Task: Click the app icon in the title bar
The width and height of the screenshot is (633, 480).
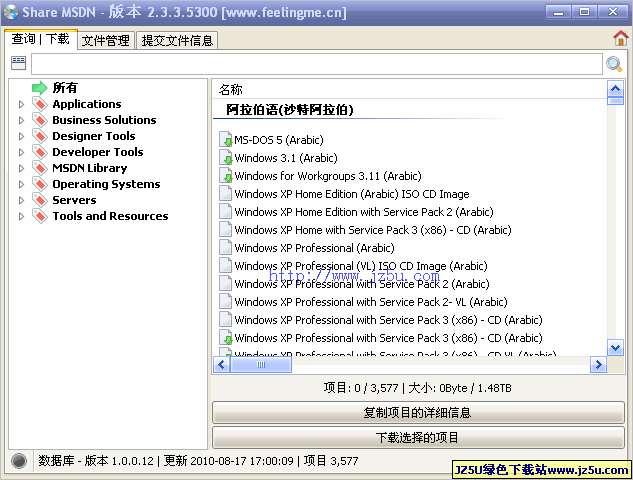Action: 11,12
